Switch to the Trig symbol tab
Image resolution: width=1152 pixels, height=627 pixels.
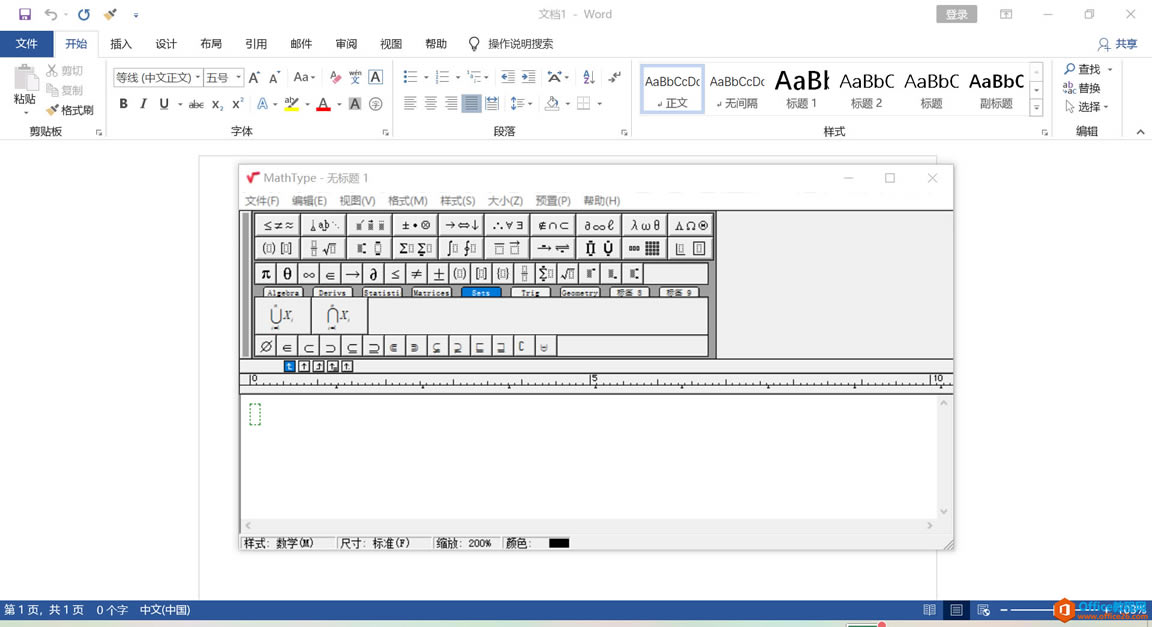point(530,293)
